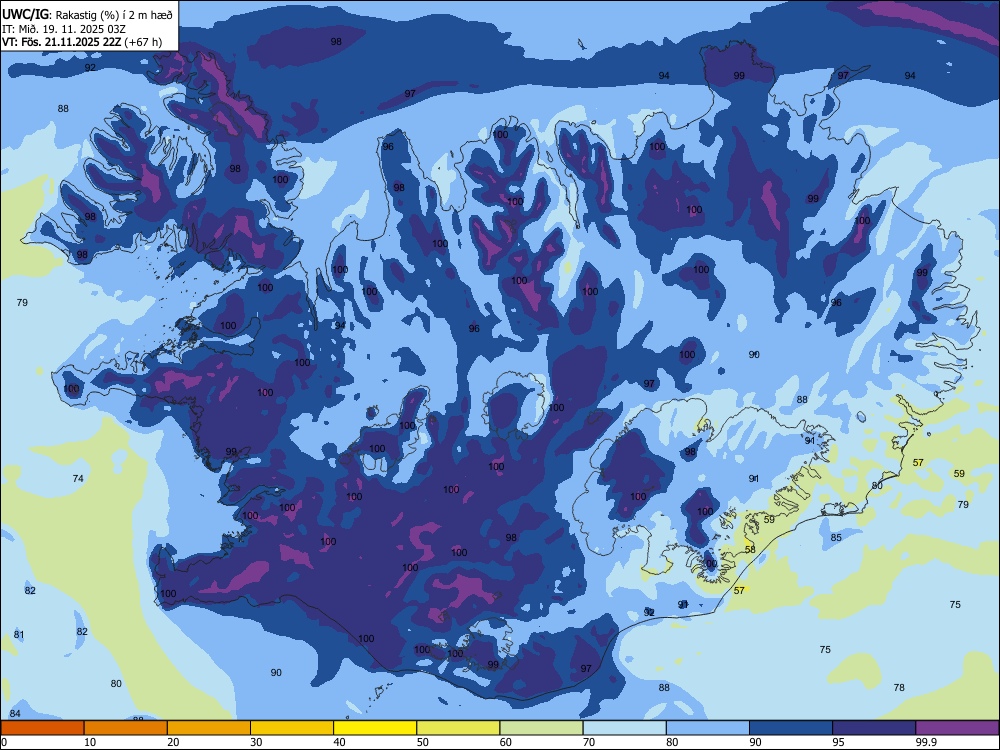The height and width of the screenshot is (750, 1000).
Task: Click the light blue 80–90 legend swatch
Action: pos(708,728)
